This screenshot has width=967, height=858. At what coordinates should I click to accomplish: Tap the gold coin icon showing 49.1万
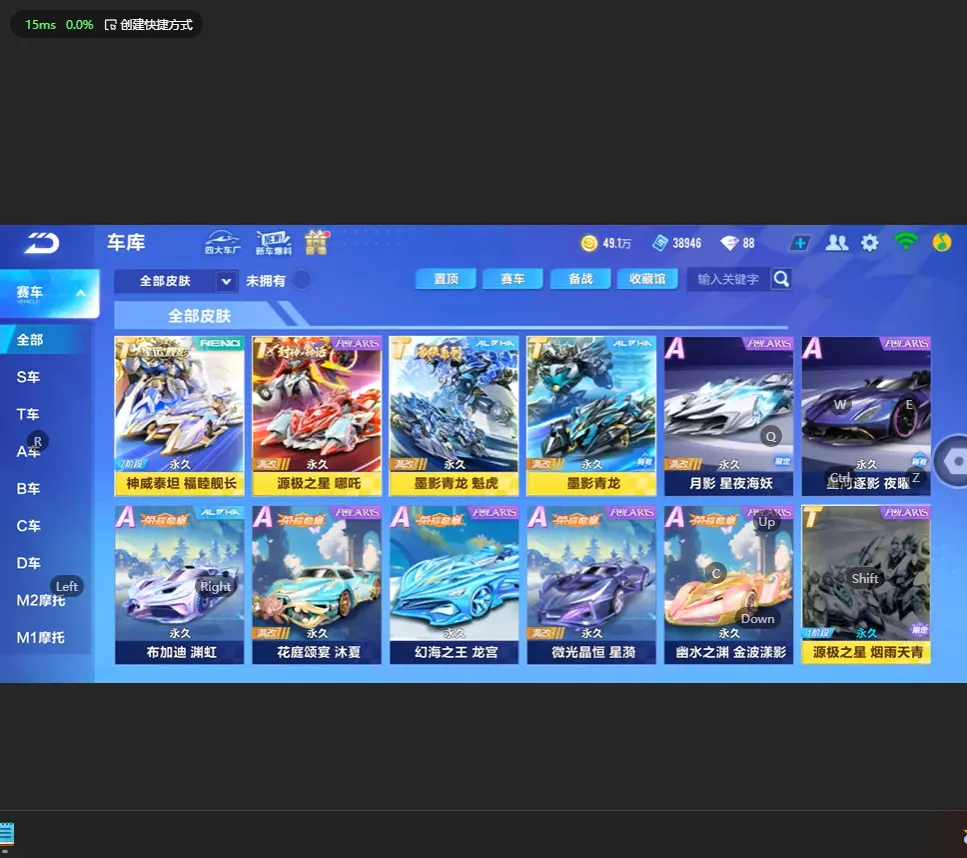(x=589, y=243)
